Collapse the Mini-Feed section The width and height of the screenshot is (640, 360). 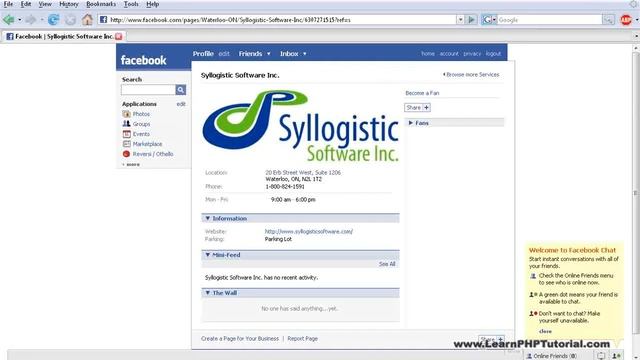tap(208, 255)
